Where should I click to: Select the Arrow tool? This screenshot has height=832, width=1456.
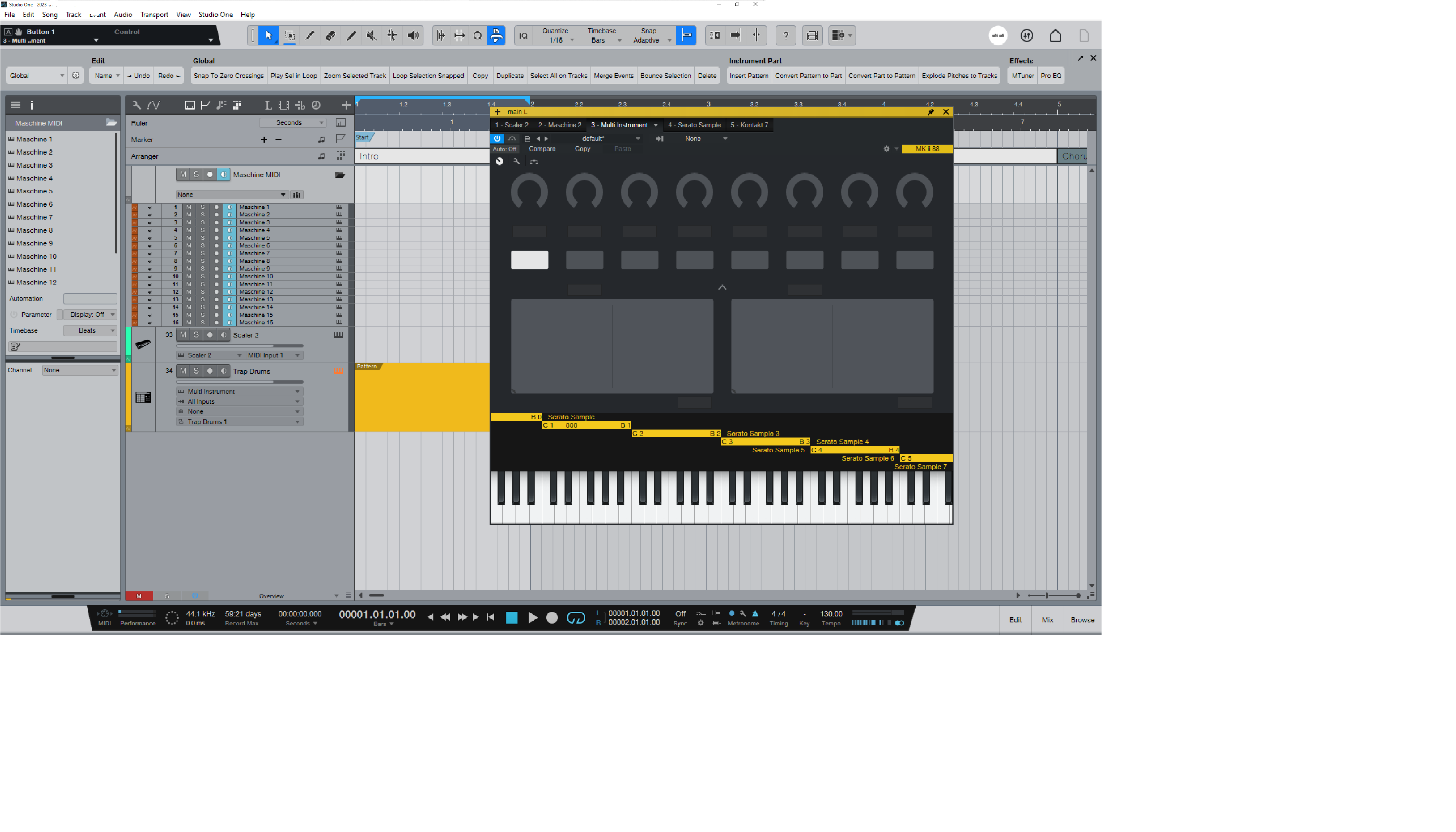click(269, 35)
